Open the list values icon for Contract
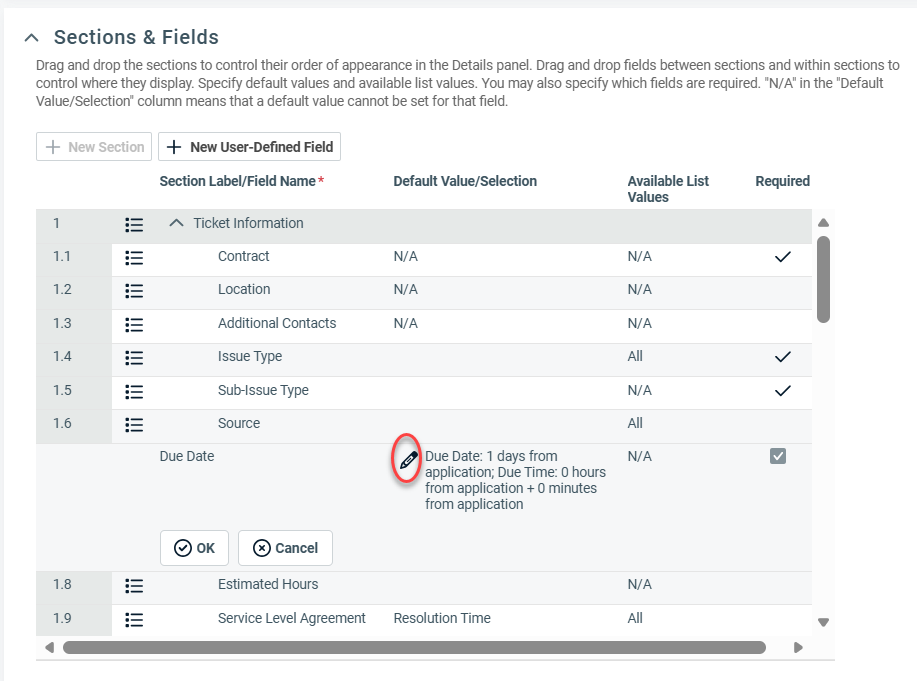 [x=134, y=257]
